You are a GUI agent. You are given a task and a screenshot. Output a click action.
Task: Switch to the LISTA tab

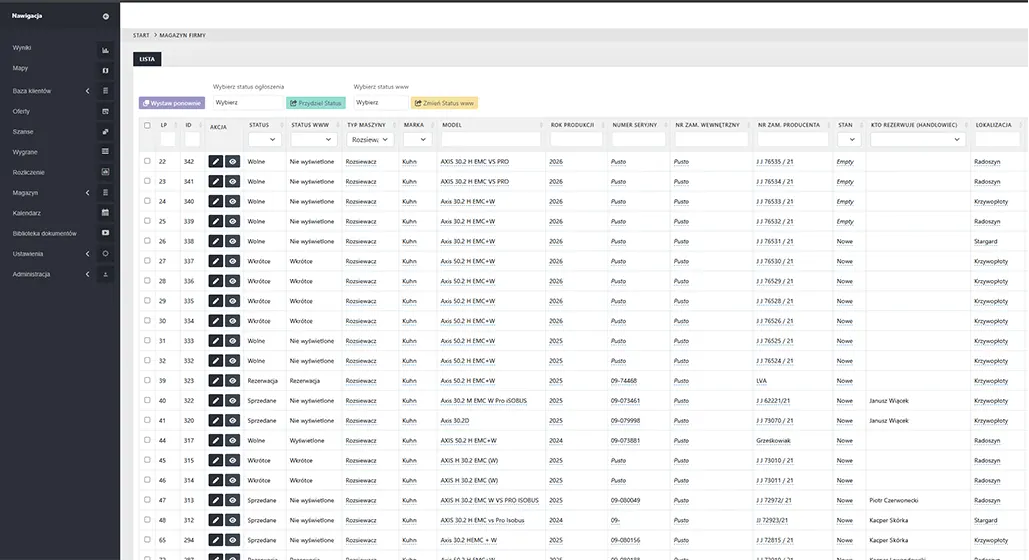(147, 59)
